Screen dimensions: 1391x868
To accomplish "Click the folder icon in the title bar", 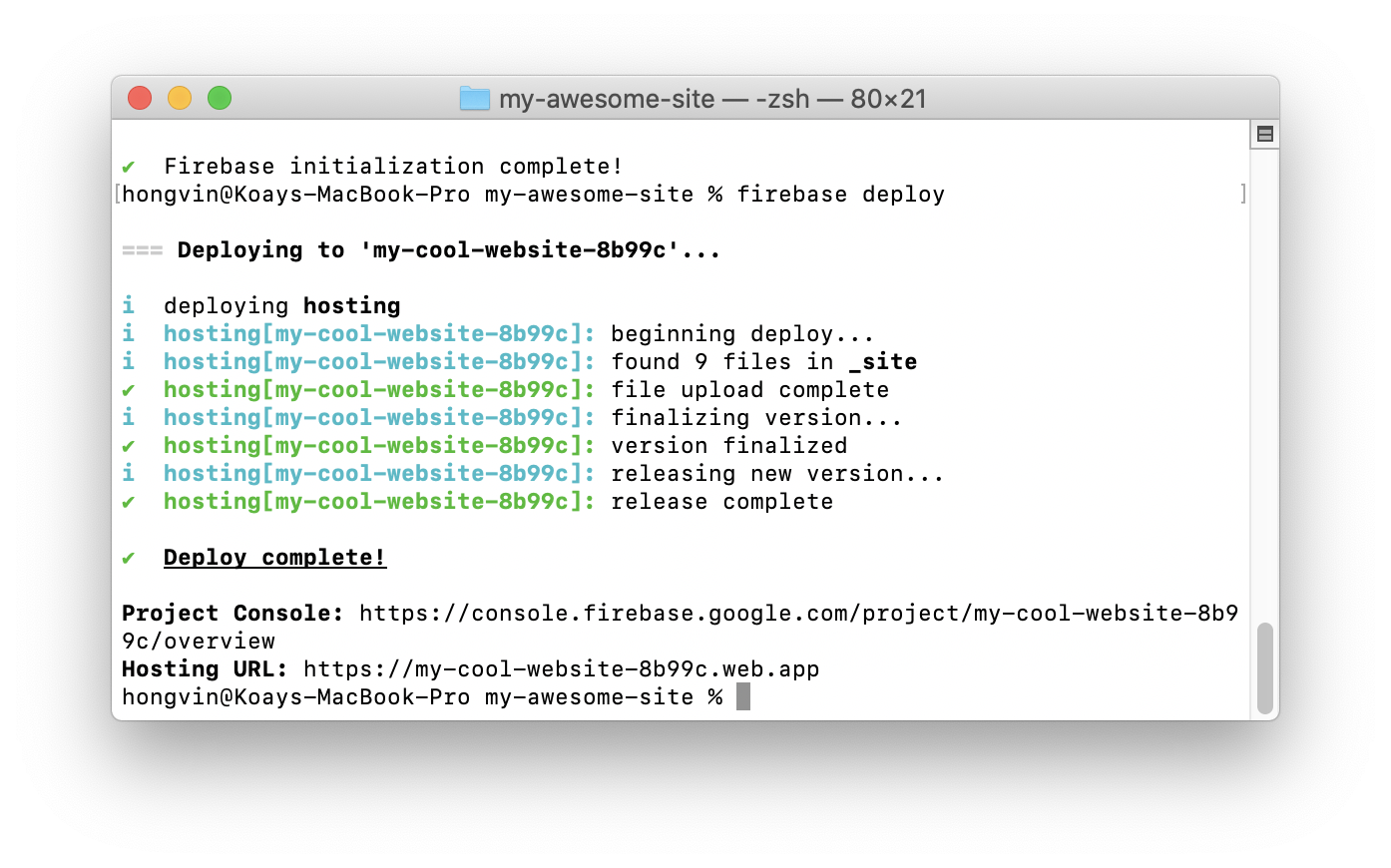I will point(475,99).
